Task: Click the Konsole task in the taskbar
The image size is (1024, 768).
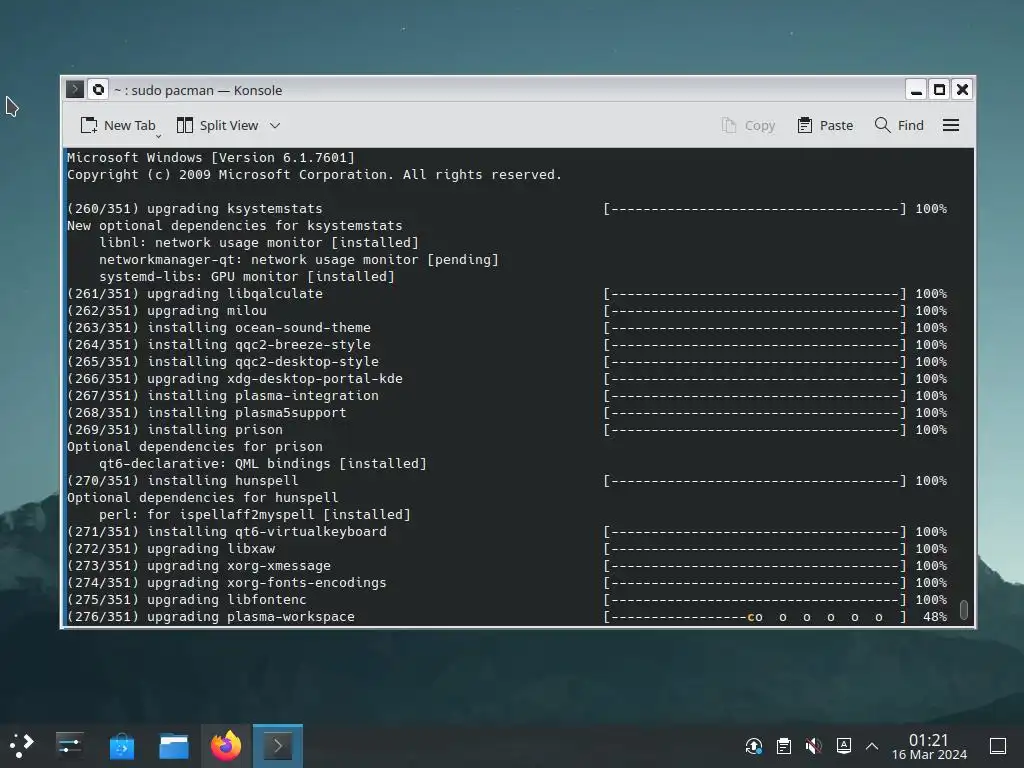Action: [x=278, y=745]
